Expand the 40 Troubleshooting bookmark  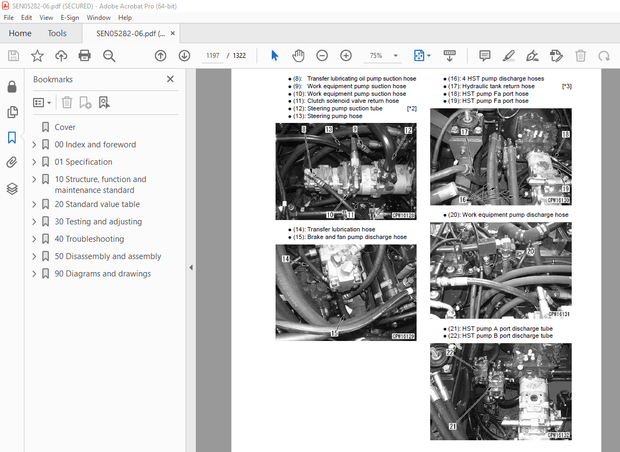[35, 239]
